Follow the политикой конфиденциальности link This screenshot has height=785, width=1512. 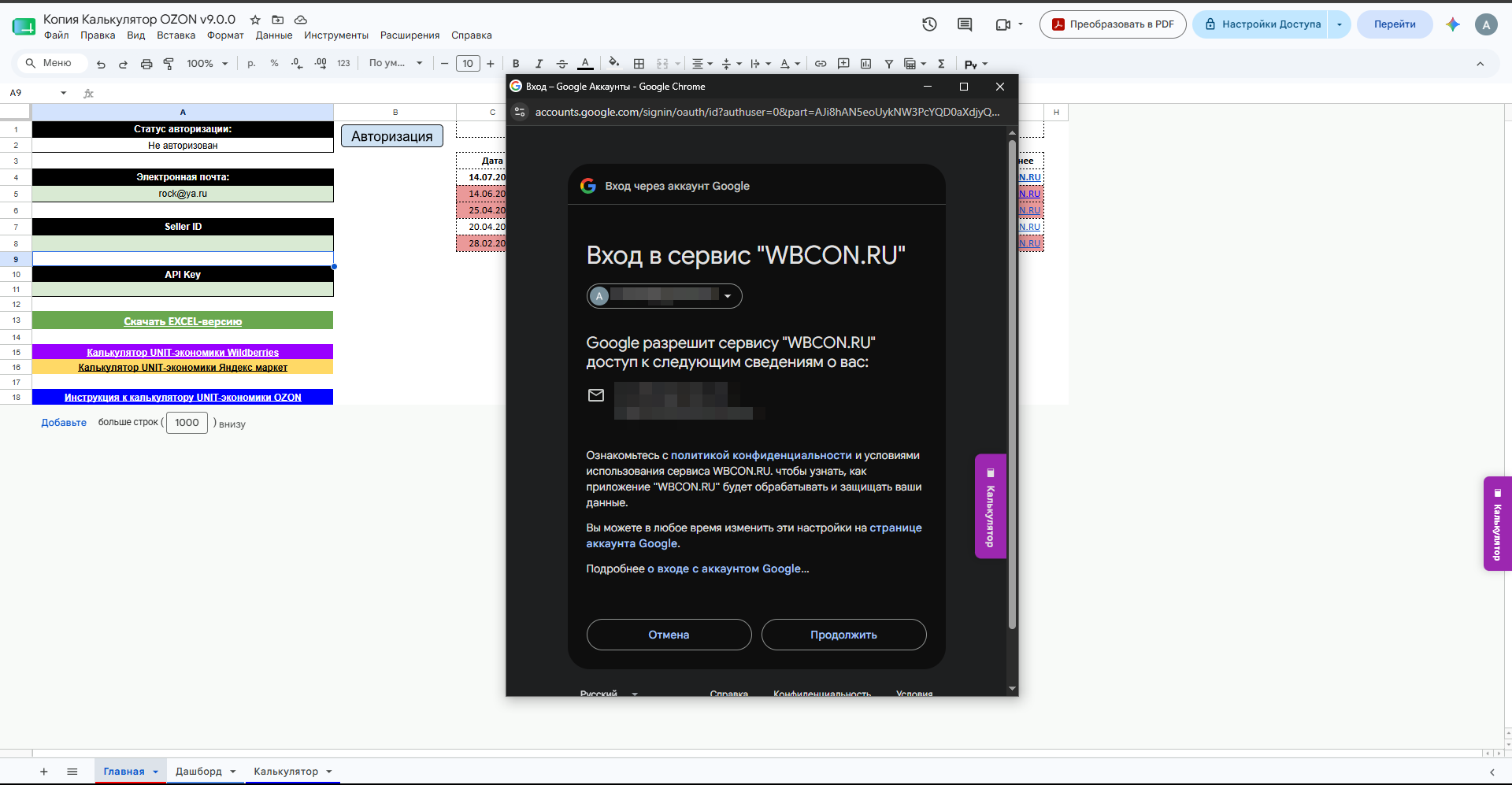click(762, 456)
